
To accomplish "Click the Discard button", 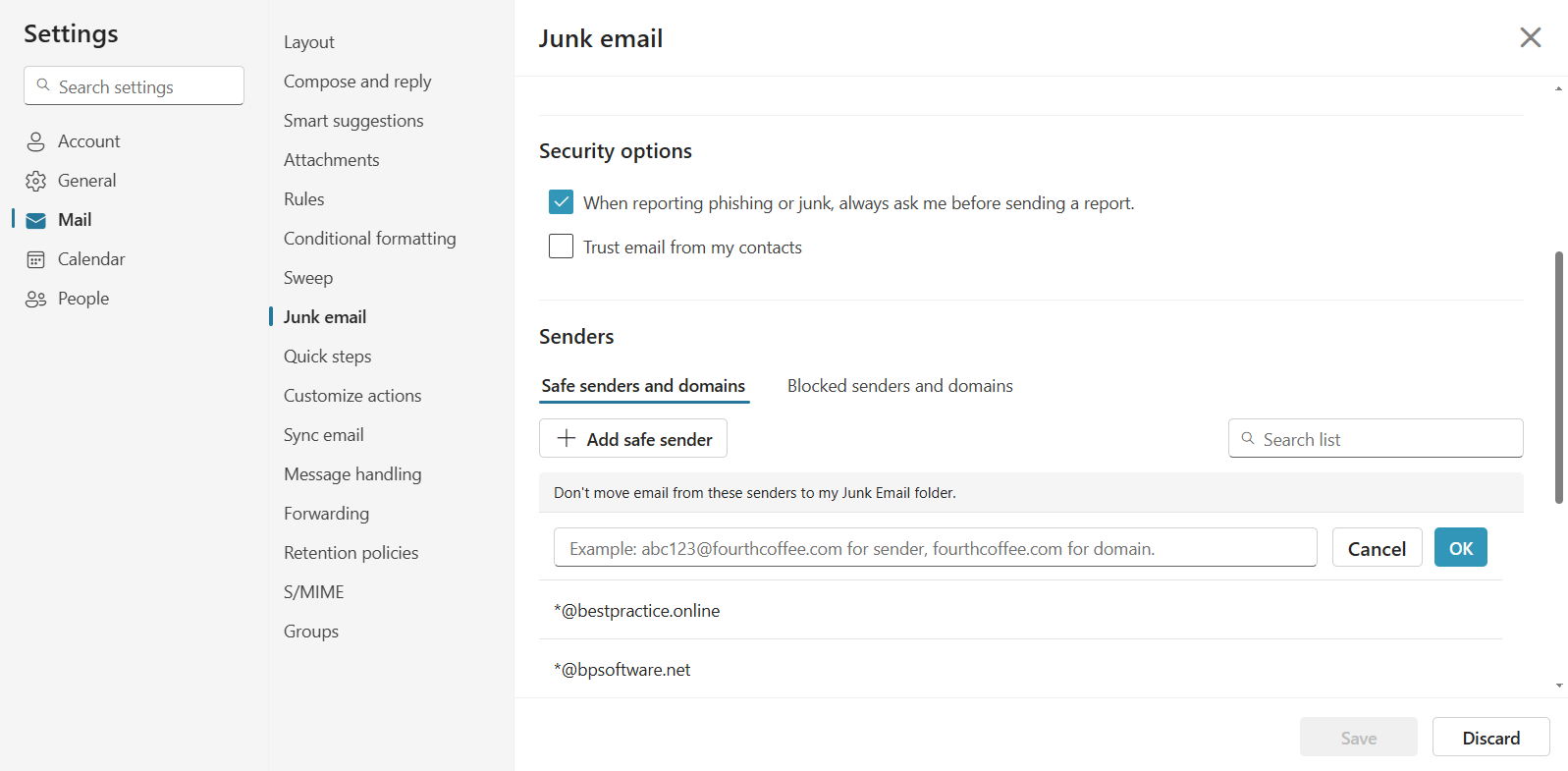I will click(x=1490, y=738).
